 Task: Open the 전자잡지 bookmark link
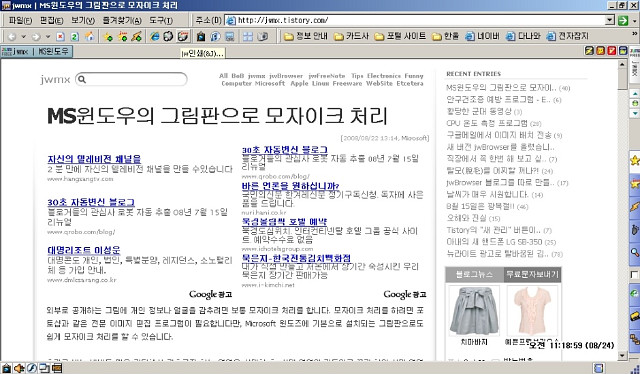(x=567, y=36)
